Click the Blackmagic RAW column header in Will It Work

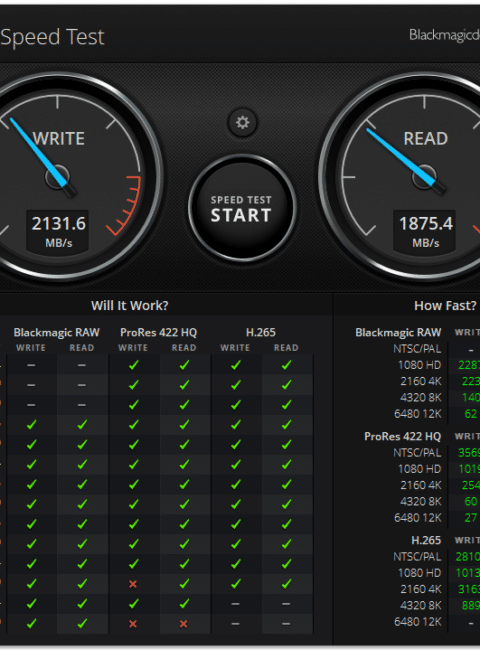pyautogui.click(x=56, y=332)
